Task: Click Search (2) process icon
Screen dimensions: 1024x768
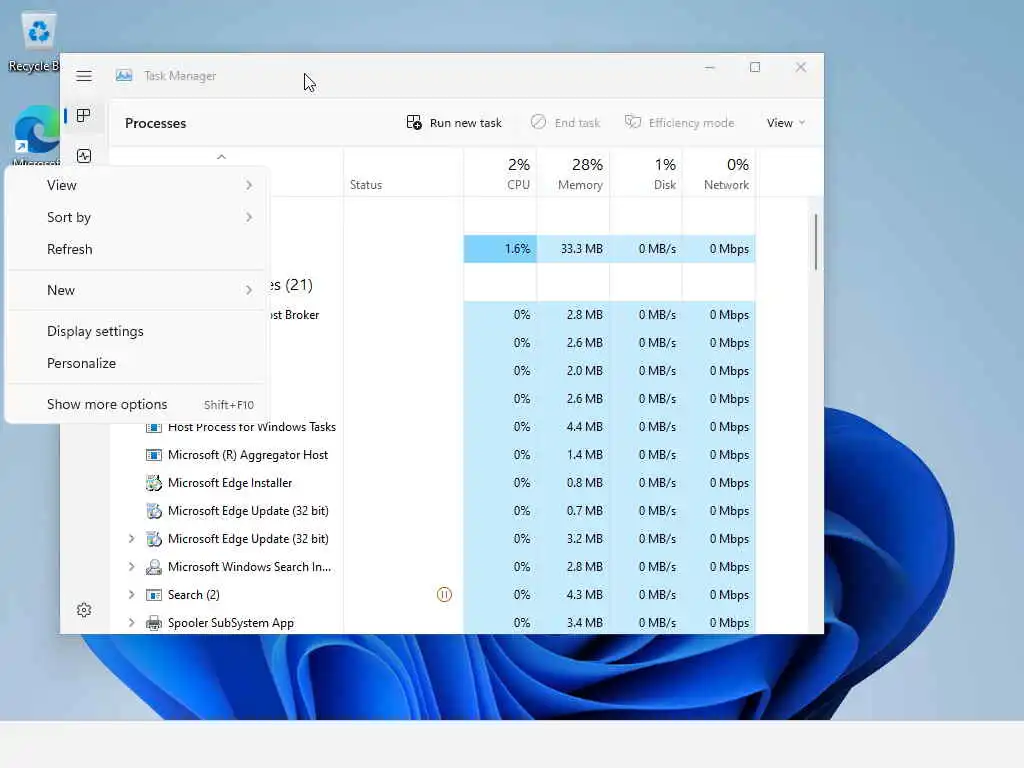Action: (x=153, y=595)
